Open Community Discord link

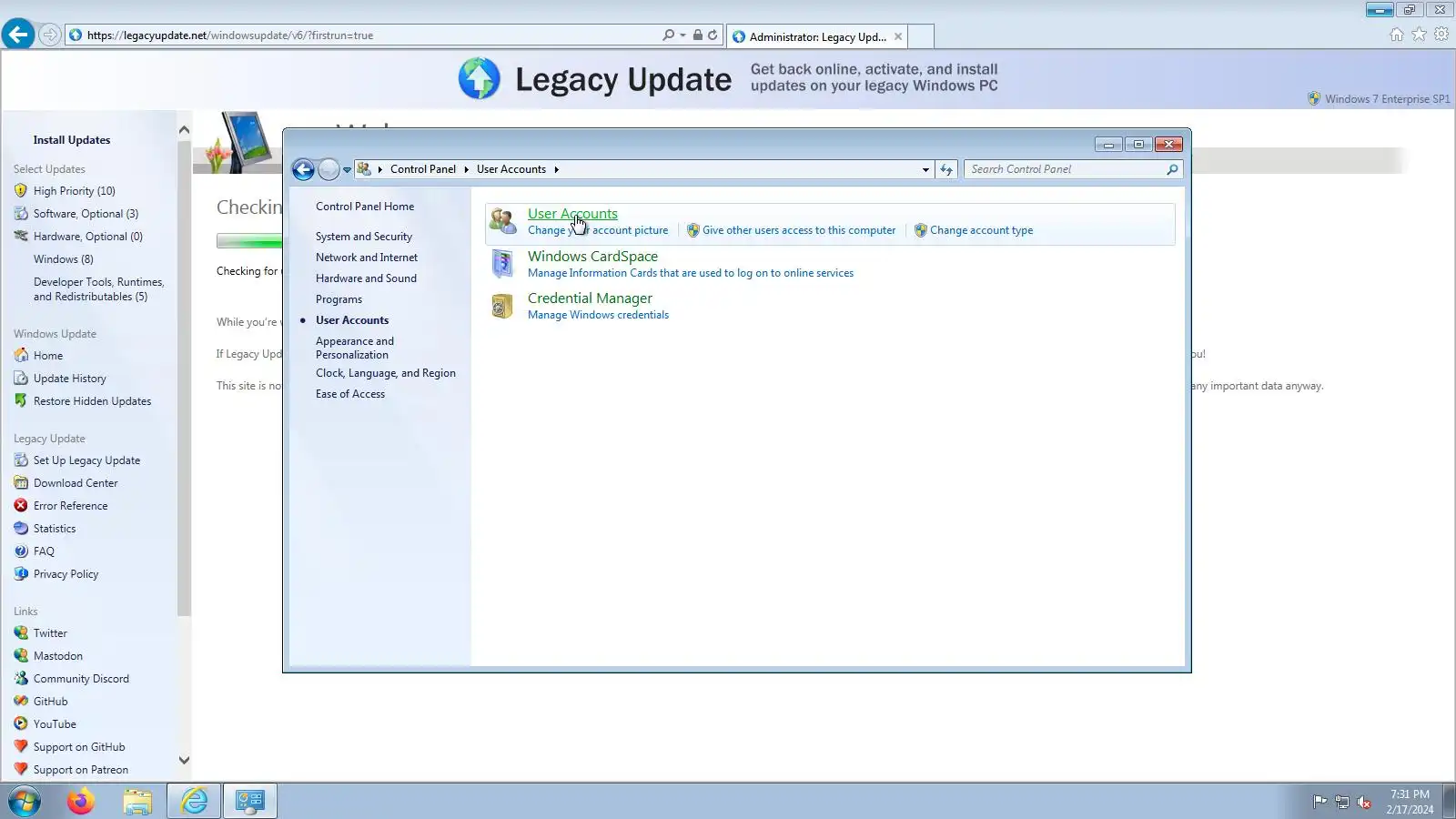point(81,679)
